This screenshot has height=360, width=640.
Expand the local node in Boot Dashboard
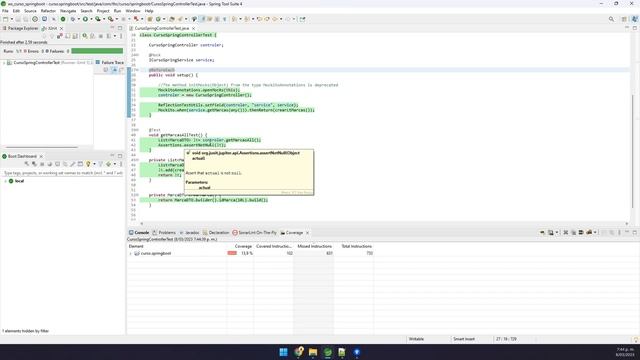5,181
